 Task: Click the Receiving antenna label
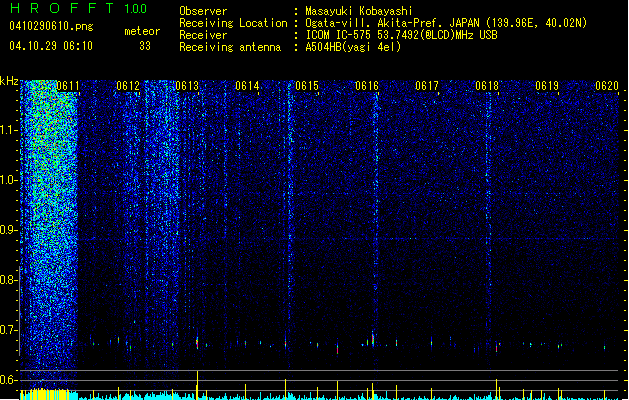pyautogui.click(x=230, y=47)
